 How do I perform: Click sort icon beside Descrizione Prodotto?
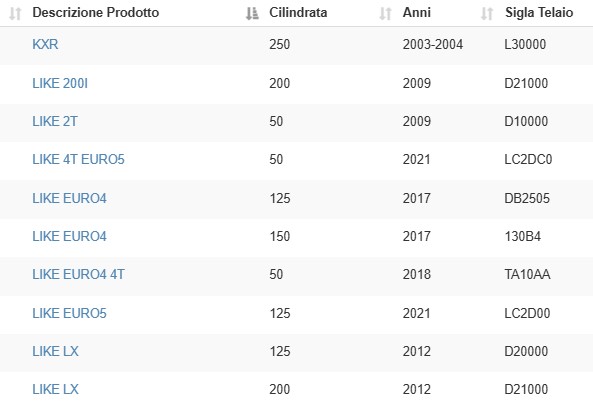pyautogui.click(x=252, y=14)
